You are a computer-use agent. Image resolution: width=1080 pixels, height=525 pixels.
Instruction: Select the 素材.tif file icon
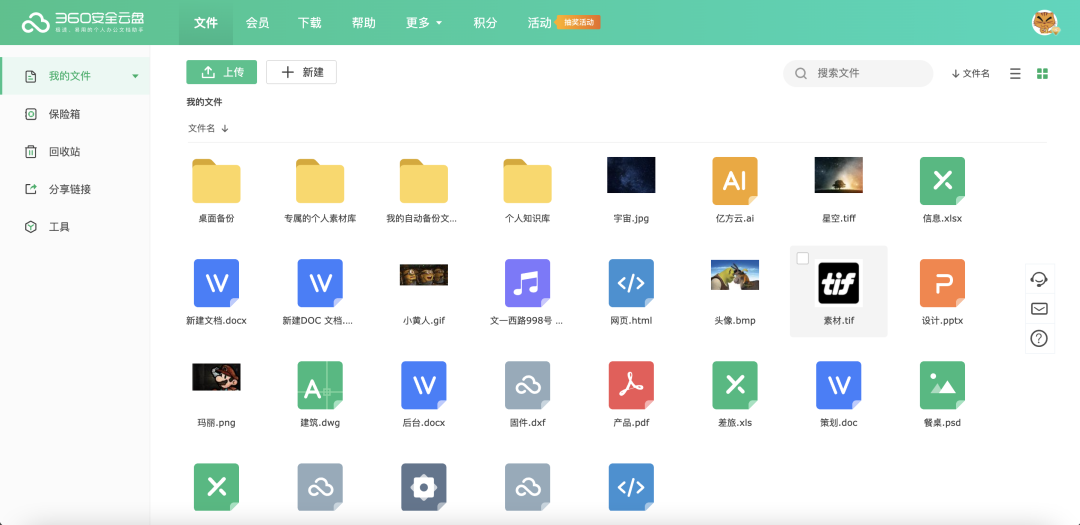click(x=838, y=283)
